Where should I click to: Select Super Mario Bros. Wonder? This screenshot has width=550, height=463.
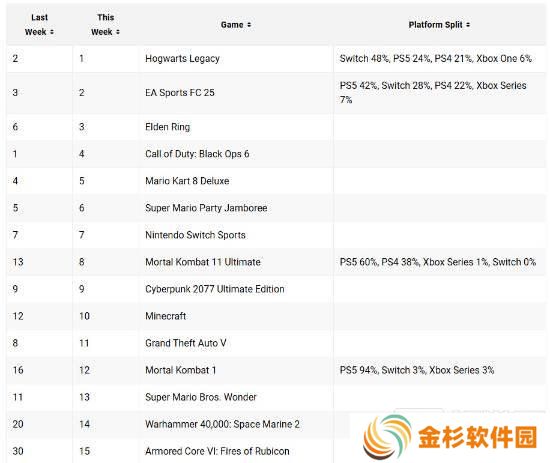click(x=201, y=397)
